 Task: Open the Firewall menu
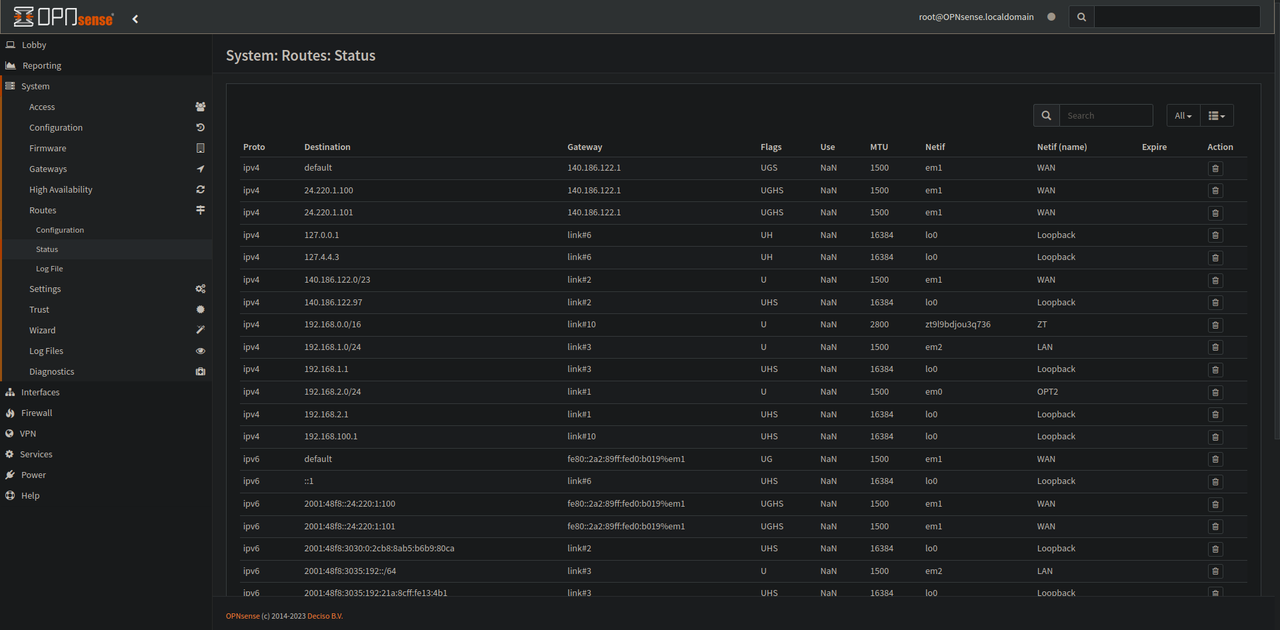(106, 413)
